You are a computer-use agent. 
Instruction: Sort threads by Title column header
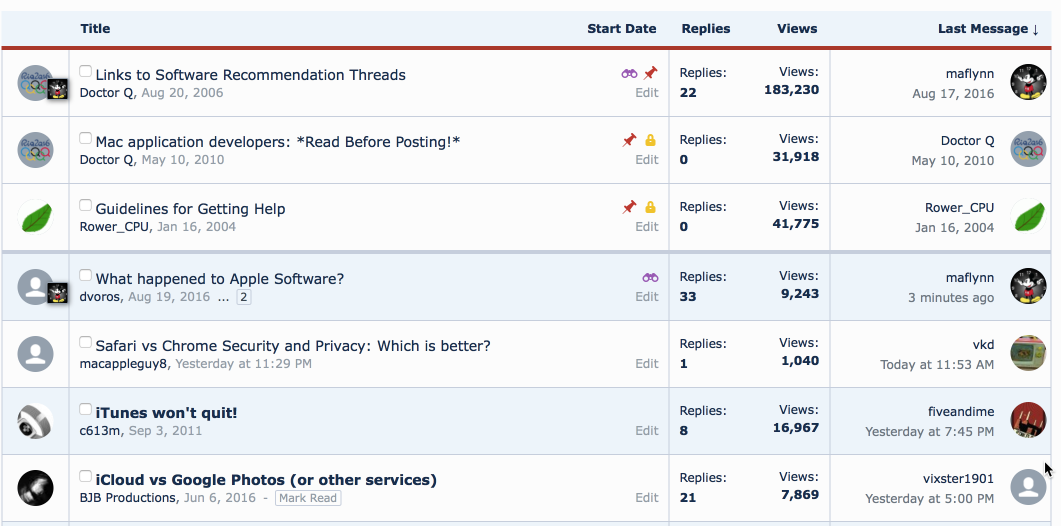[x=95, y=29]
